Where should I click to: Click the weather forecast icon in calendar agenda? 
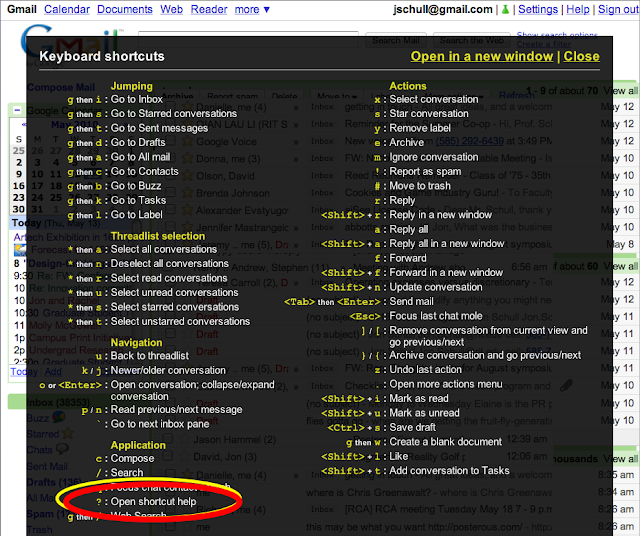click(20, 249)
